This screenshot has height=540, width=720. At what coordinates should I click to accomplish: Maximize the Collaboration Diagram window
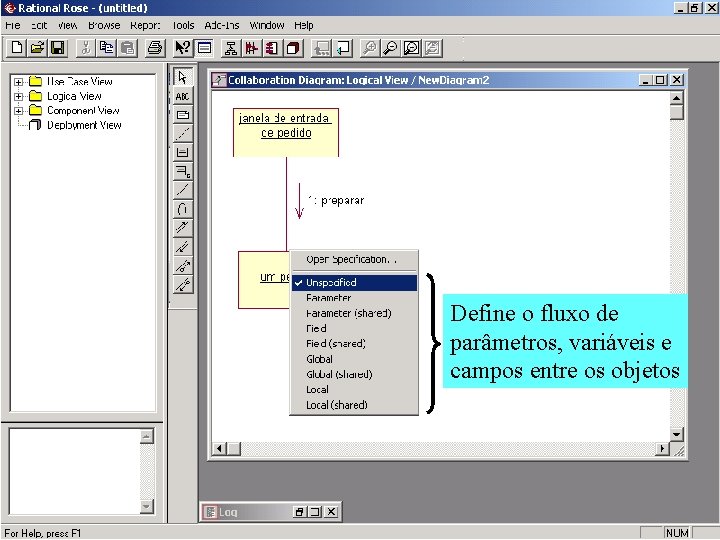tap(660, 80)
